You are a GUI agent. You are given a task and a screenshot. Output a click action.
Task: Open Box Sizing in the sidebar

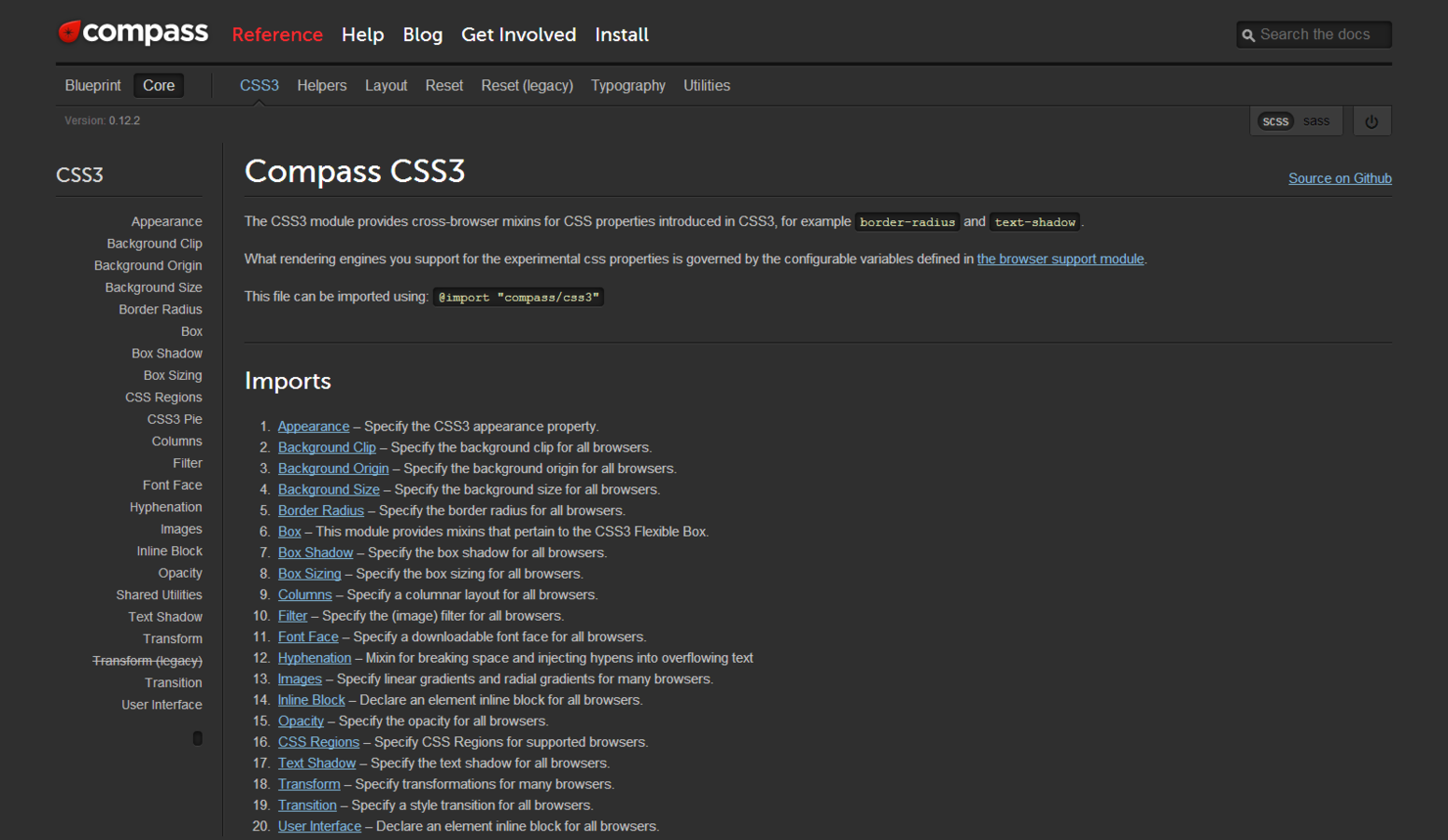[x=173, y=375]
